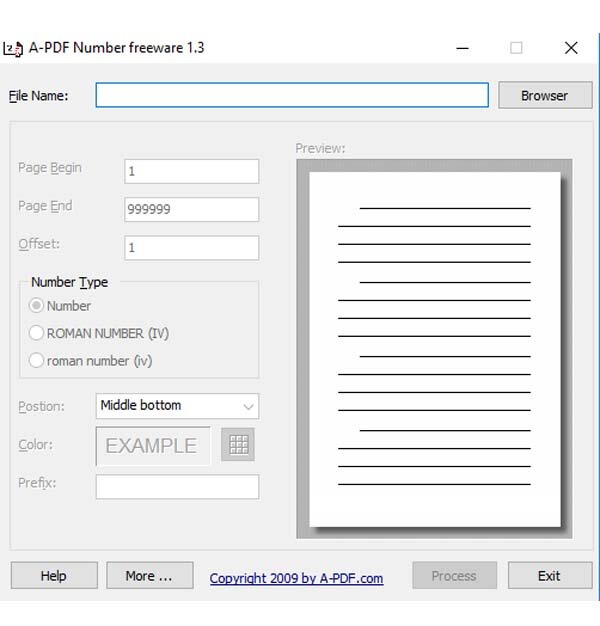Click the EXAMPLE color preview box
The image size is (600, 626).
point(153,446)
